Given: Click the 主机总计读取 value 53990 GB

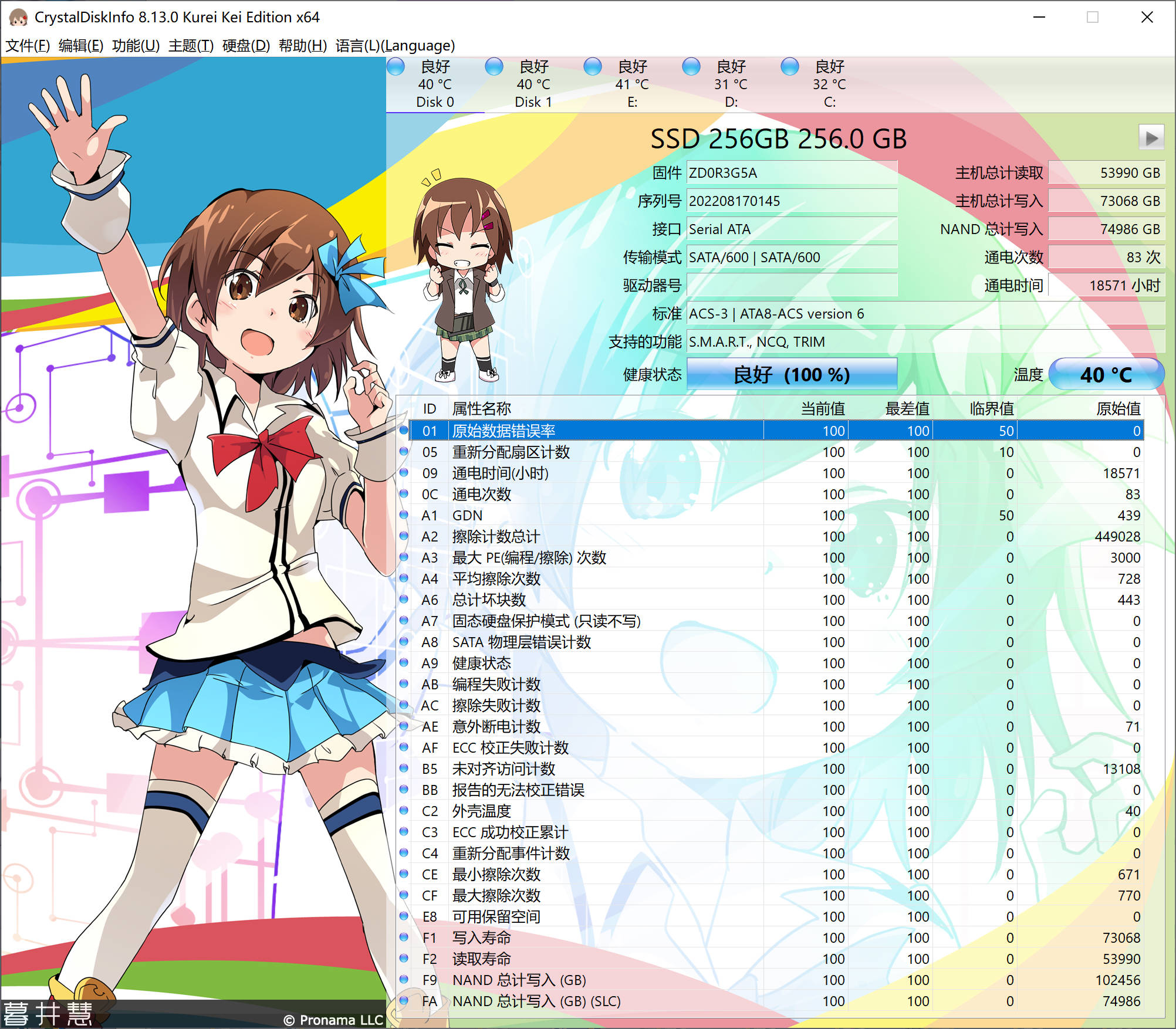Looking at the screenshot, I should (x=1106, y=172).
